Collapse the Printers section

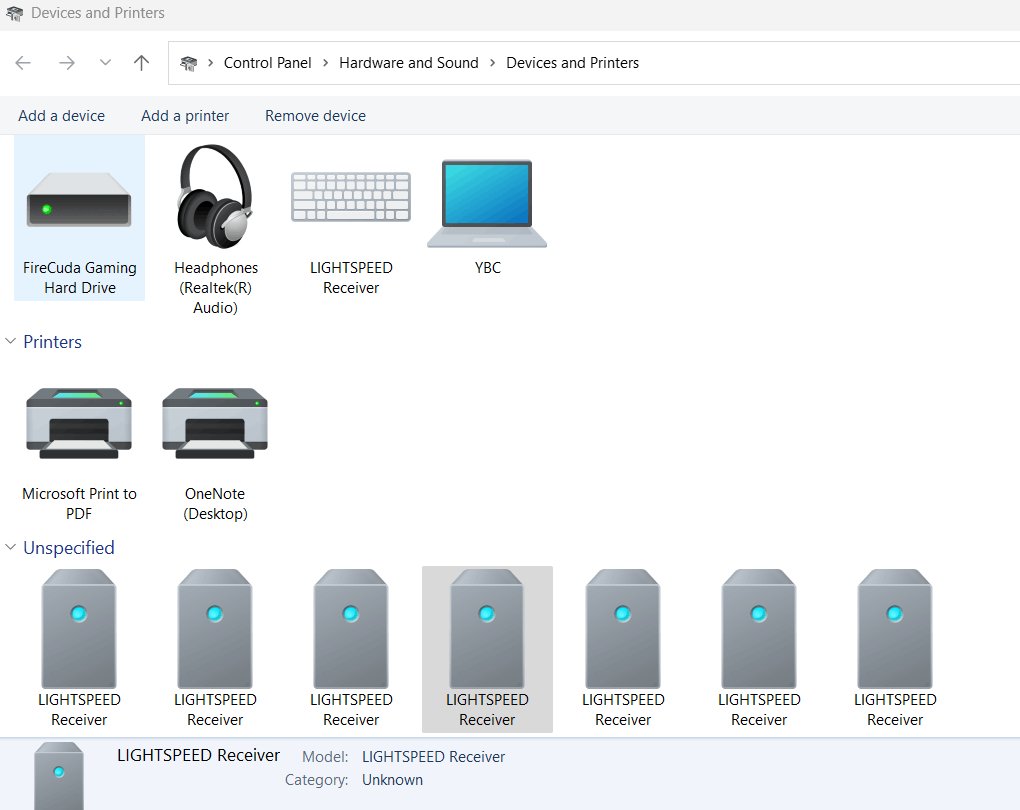[x=10, y=341]
